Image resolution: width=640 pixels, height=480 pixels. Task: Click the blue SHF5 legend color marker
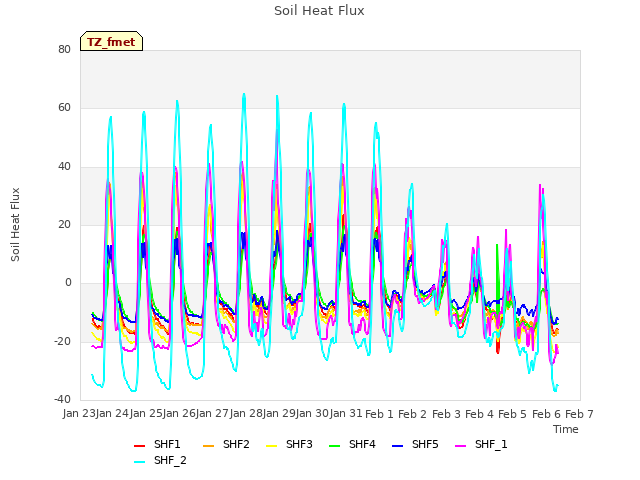(x=397, y=446)
